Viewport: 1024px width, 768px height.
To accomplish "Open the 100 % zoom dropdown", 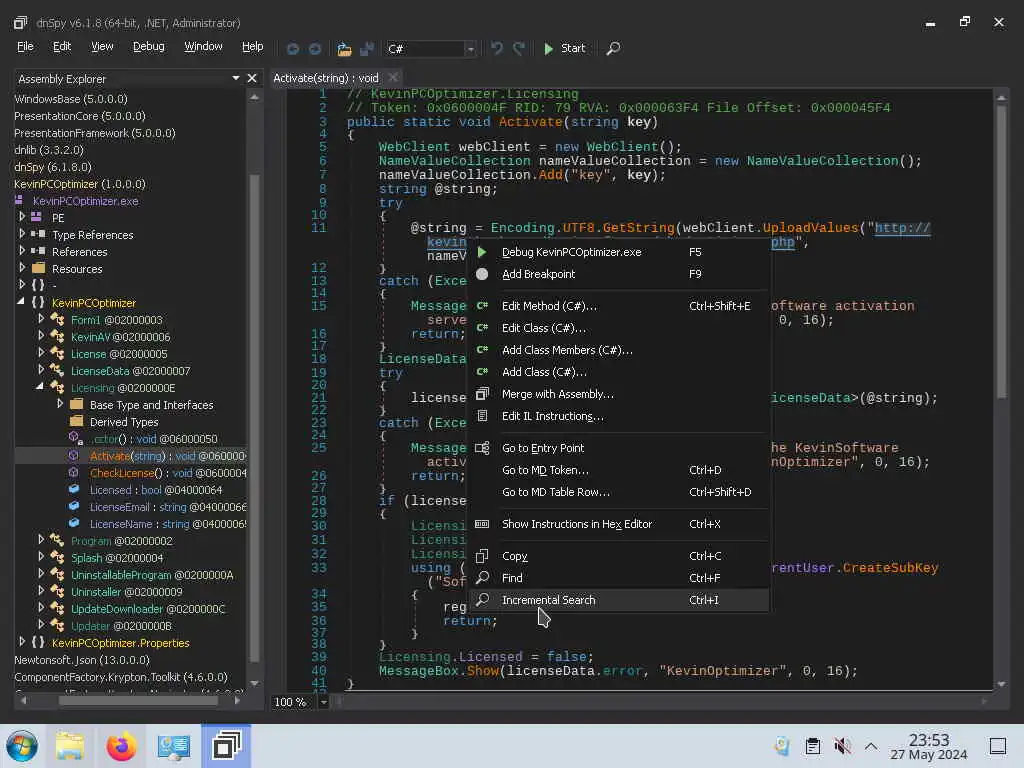I will (x=324, y=702).
